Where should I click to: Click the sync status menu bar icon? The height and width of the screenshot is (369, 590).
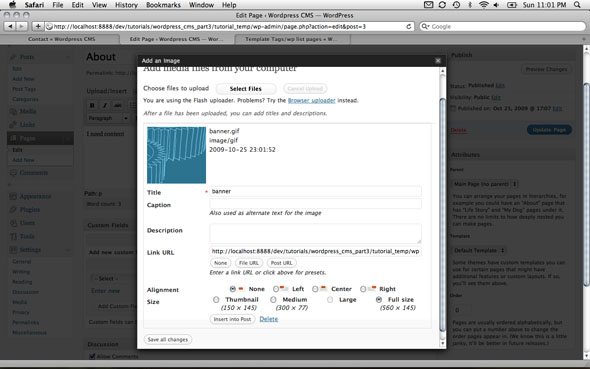[442, 5]
